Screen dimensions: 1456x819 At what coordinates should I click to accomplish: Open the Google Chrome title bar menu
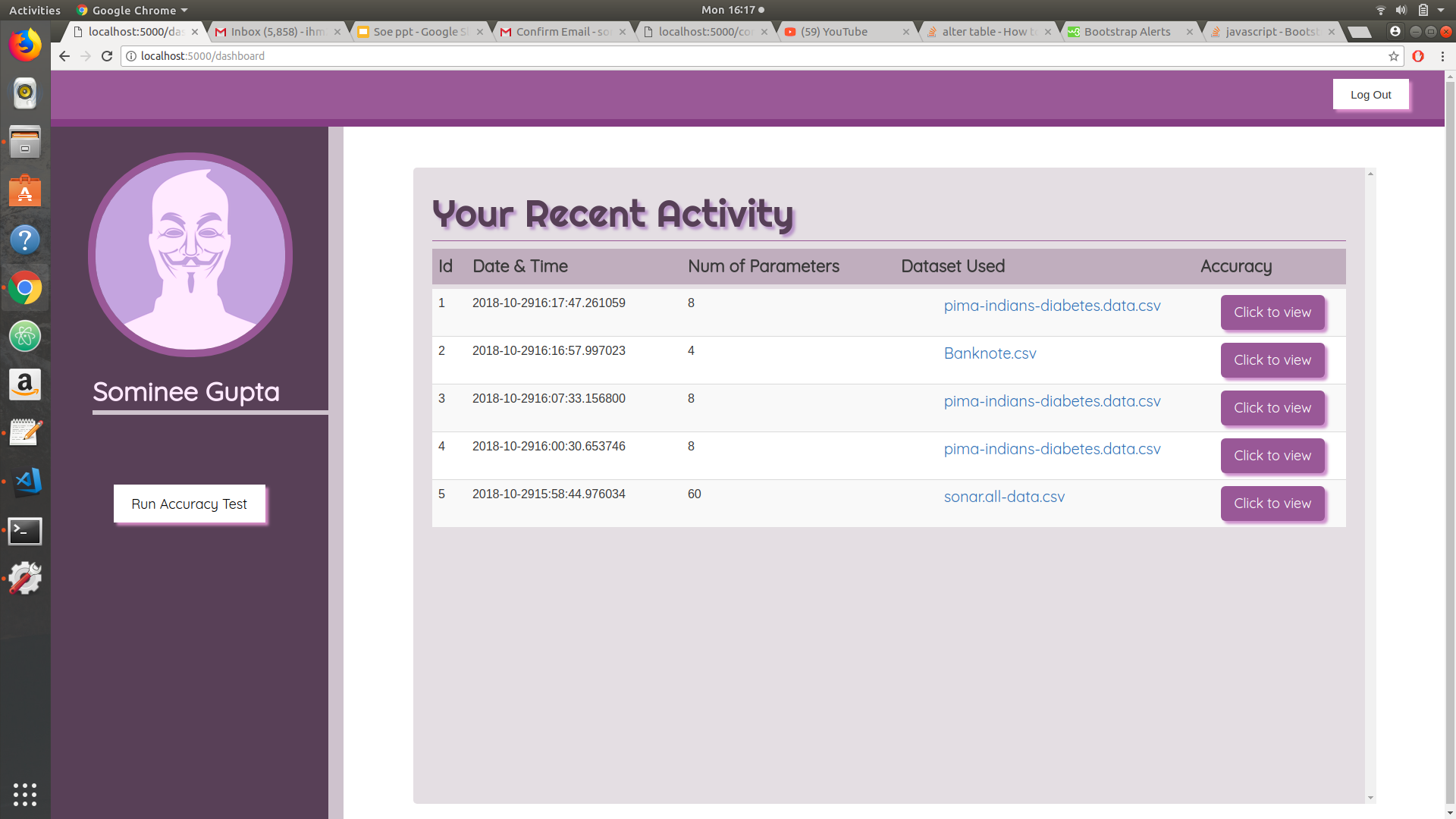[131, 10]
